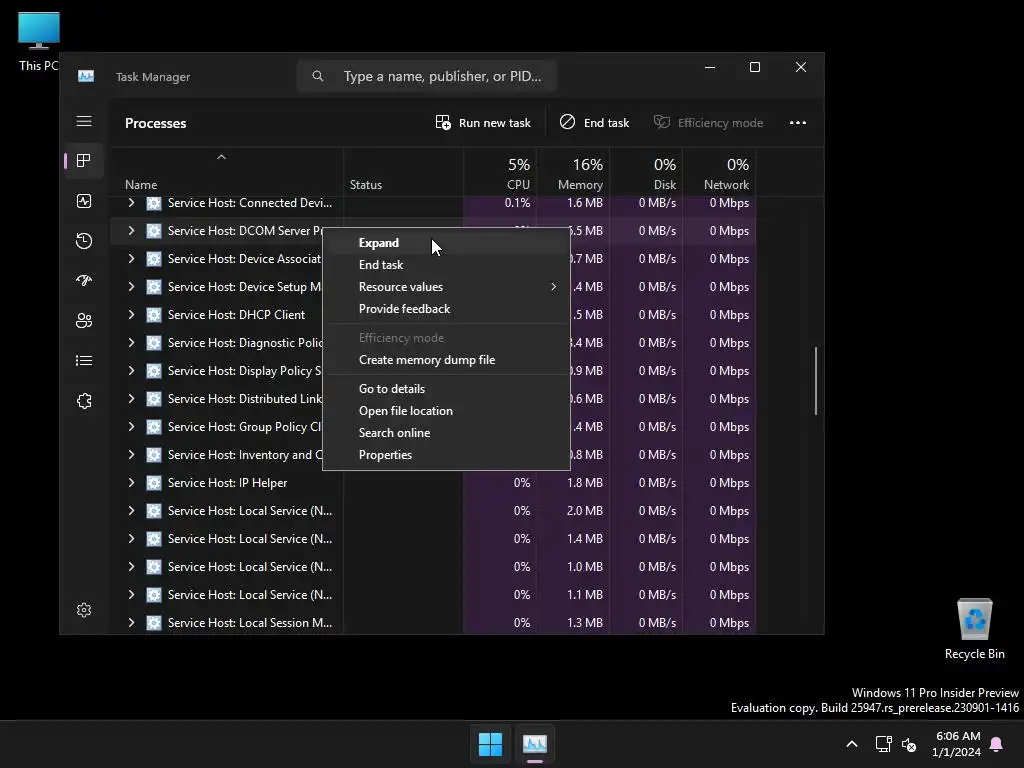Choose Expand in the context menu
Screen dimensions: 1024x768
(x=446, y=243)
